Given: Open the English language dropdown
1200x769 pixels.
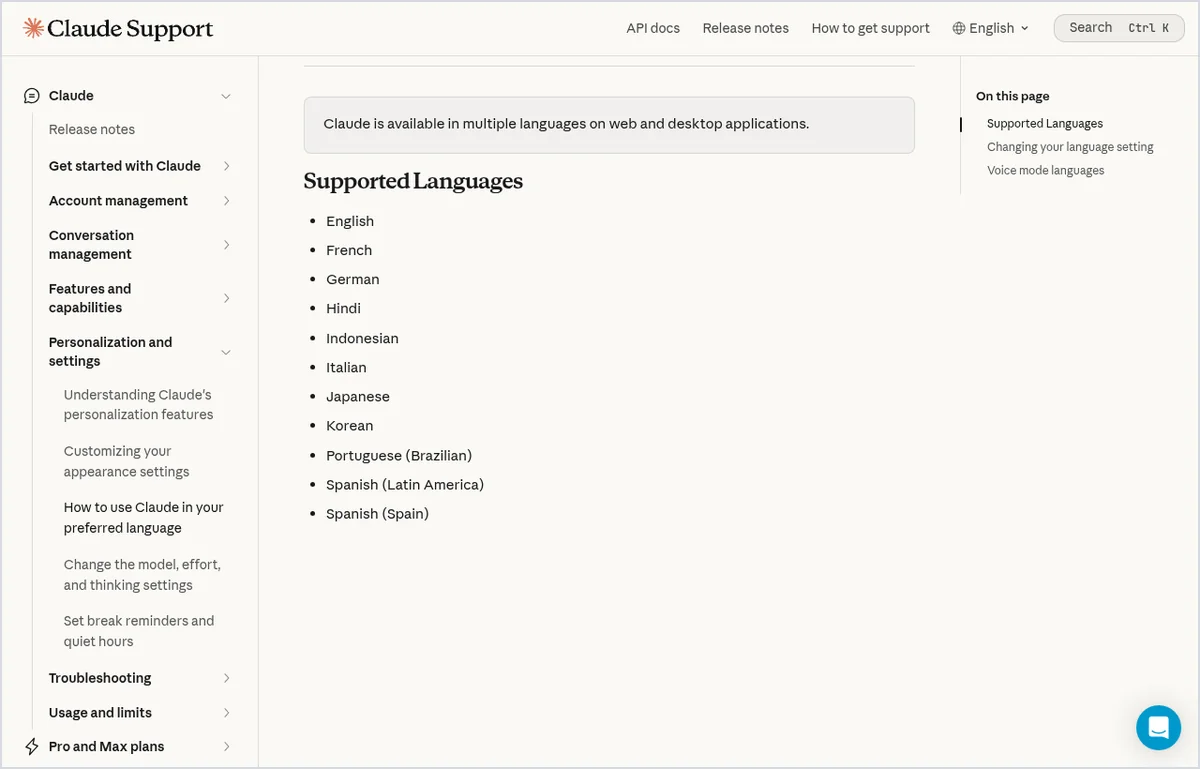Looking at the screenshot, I should coord(991,28).
